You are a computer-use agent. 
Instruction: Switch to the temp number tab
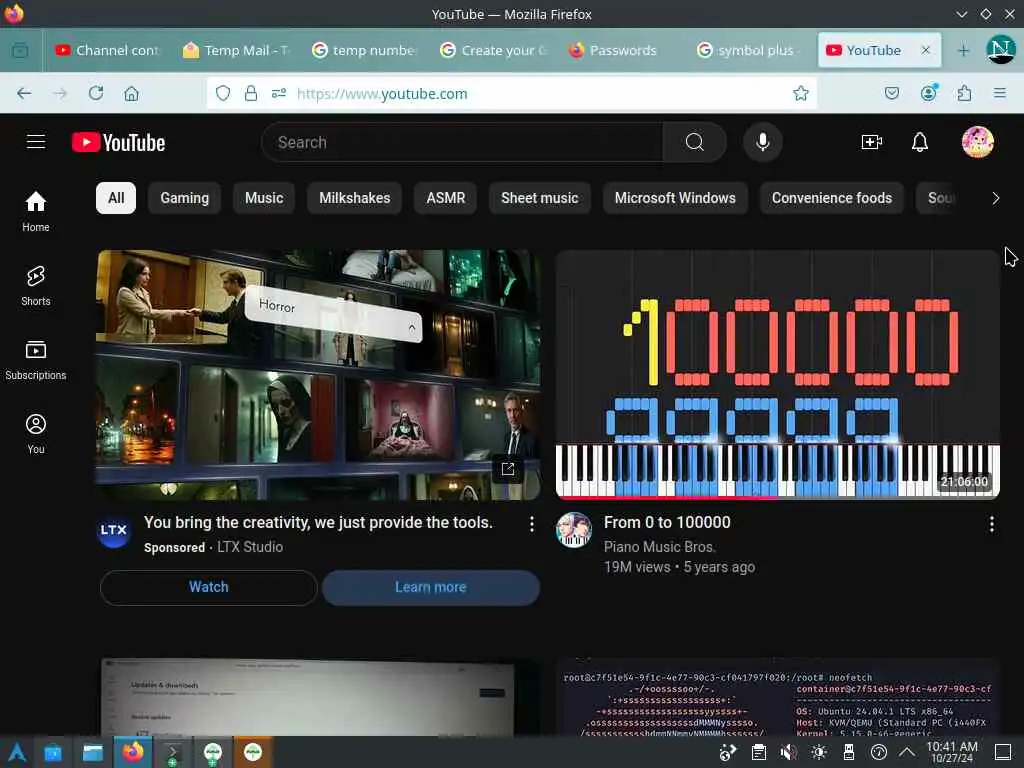[x=366, y=50]
